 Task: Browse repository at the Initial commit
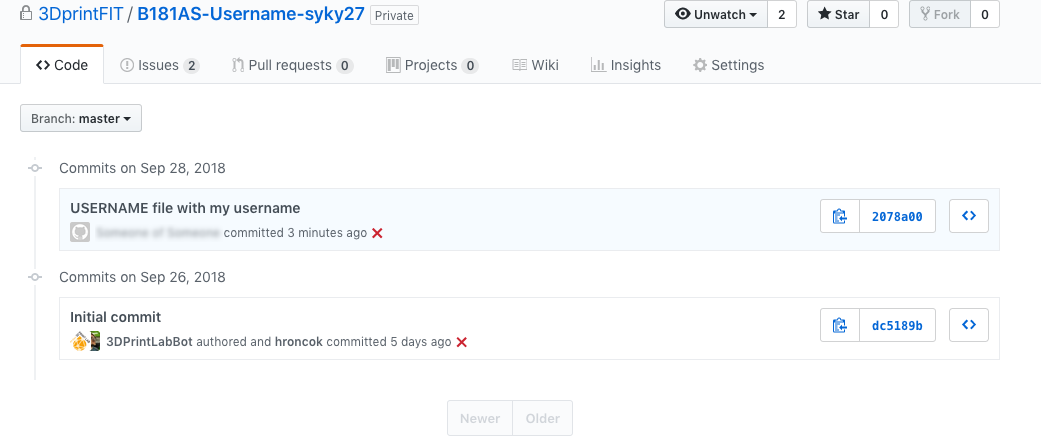968,325
